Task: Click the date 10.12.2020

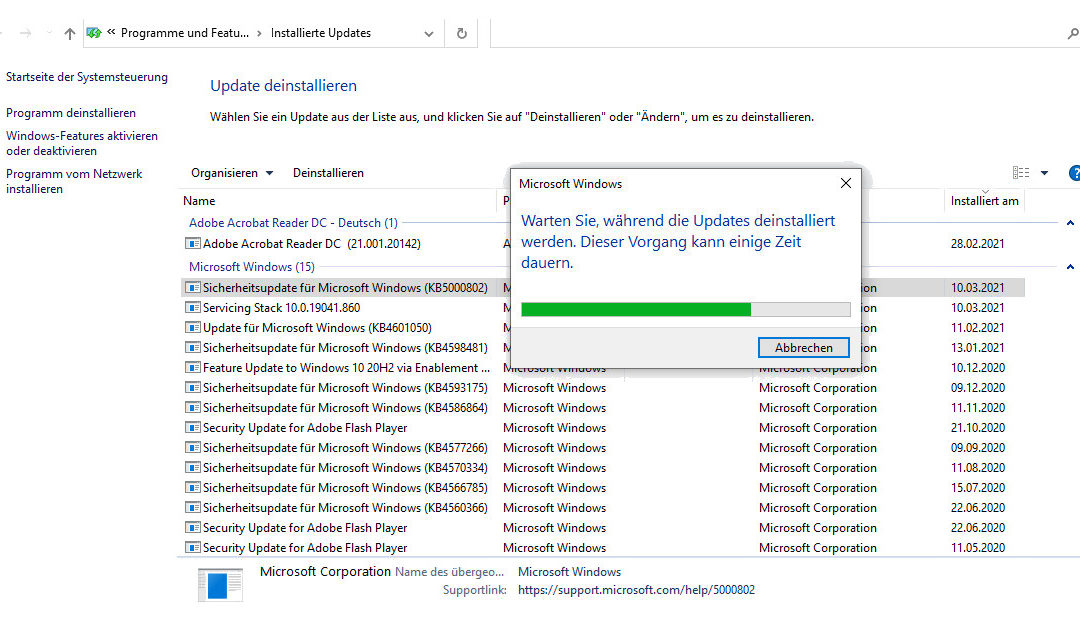Action: (977, 368)
